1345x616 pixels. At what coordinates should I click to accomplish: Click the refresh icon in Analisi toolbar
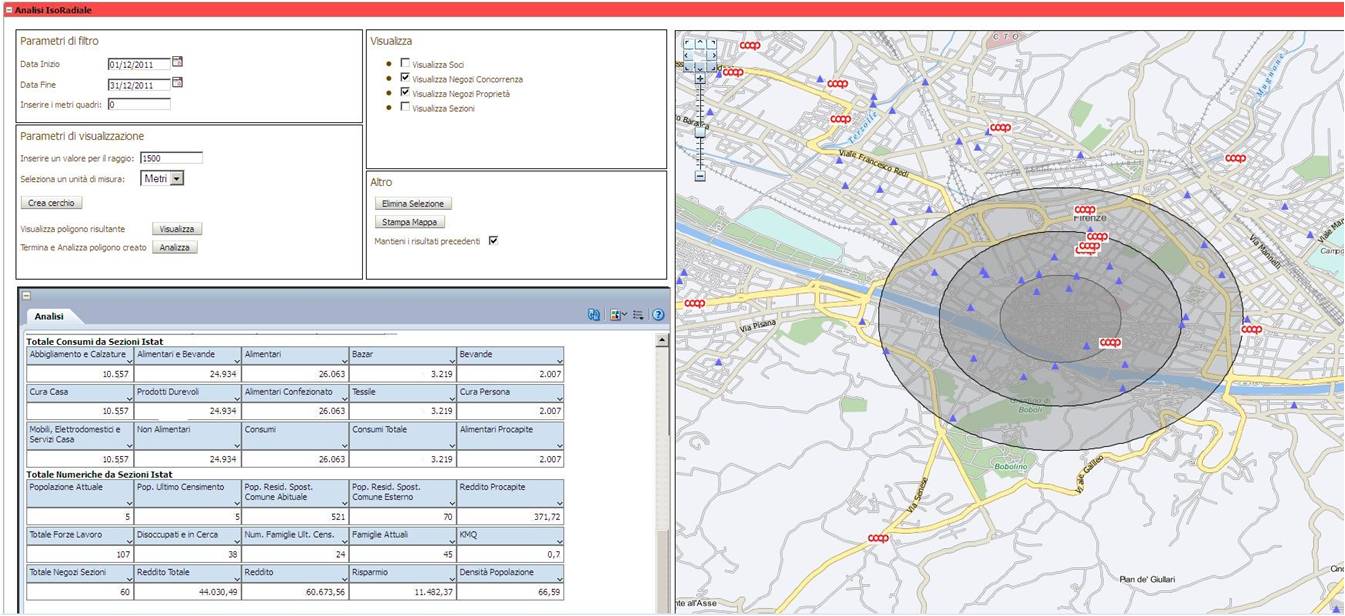[594, 315]
